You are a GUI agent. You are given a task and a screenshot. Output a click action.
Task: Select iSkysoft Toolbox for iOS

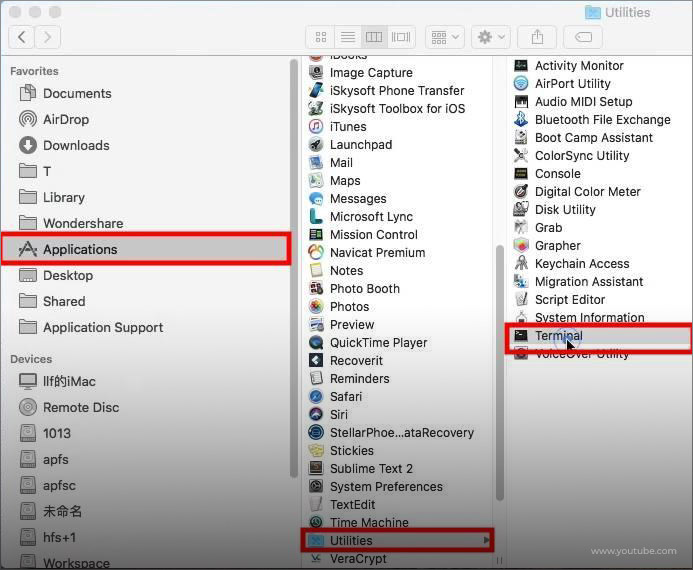coord(387,109)
